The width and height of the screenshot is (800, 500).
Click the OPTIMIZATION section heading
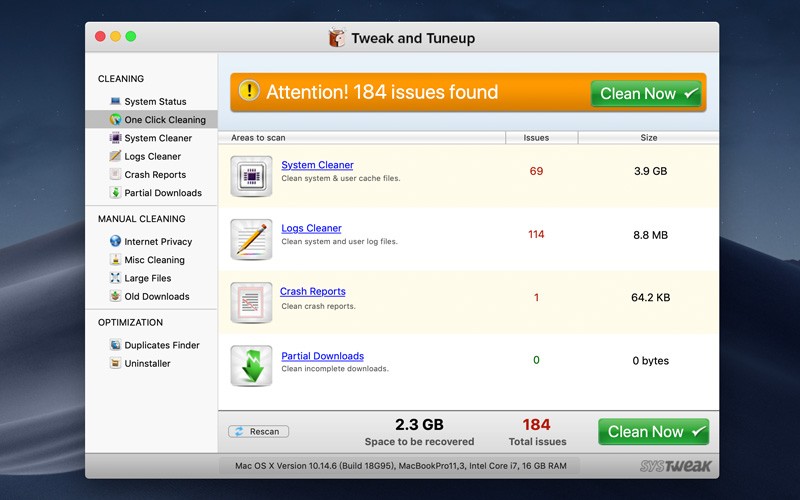130,322
